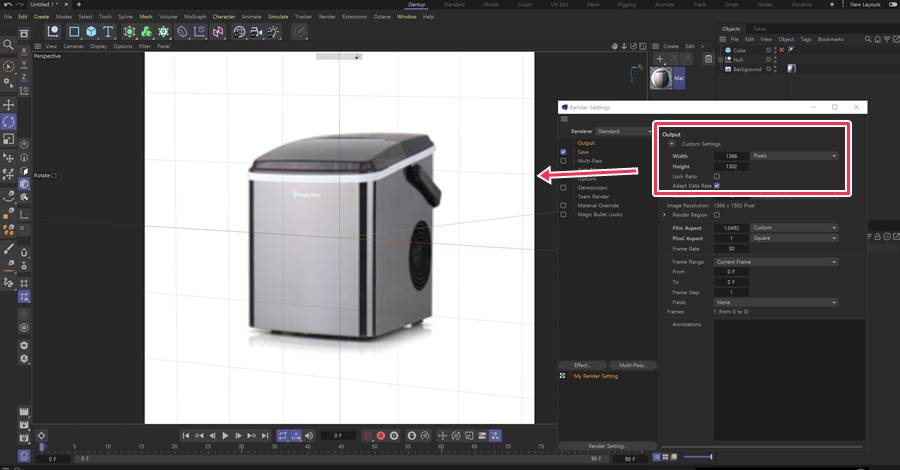Collapse the Custom Settings preset expander
Image resolution: width=900 pixels, height=470 pixels.
(x=672, y=144)
